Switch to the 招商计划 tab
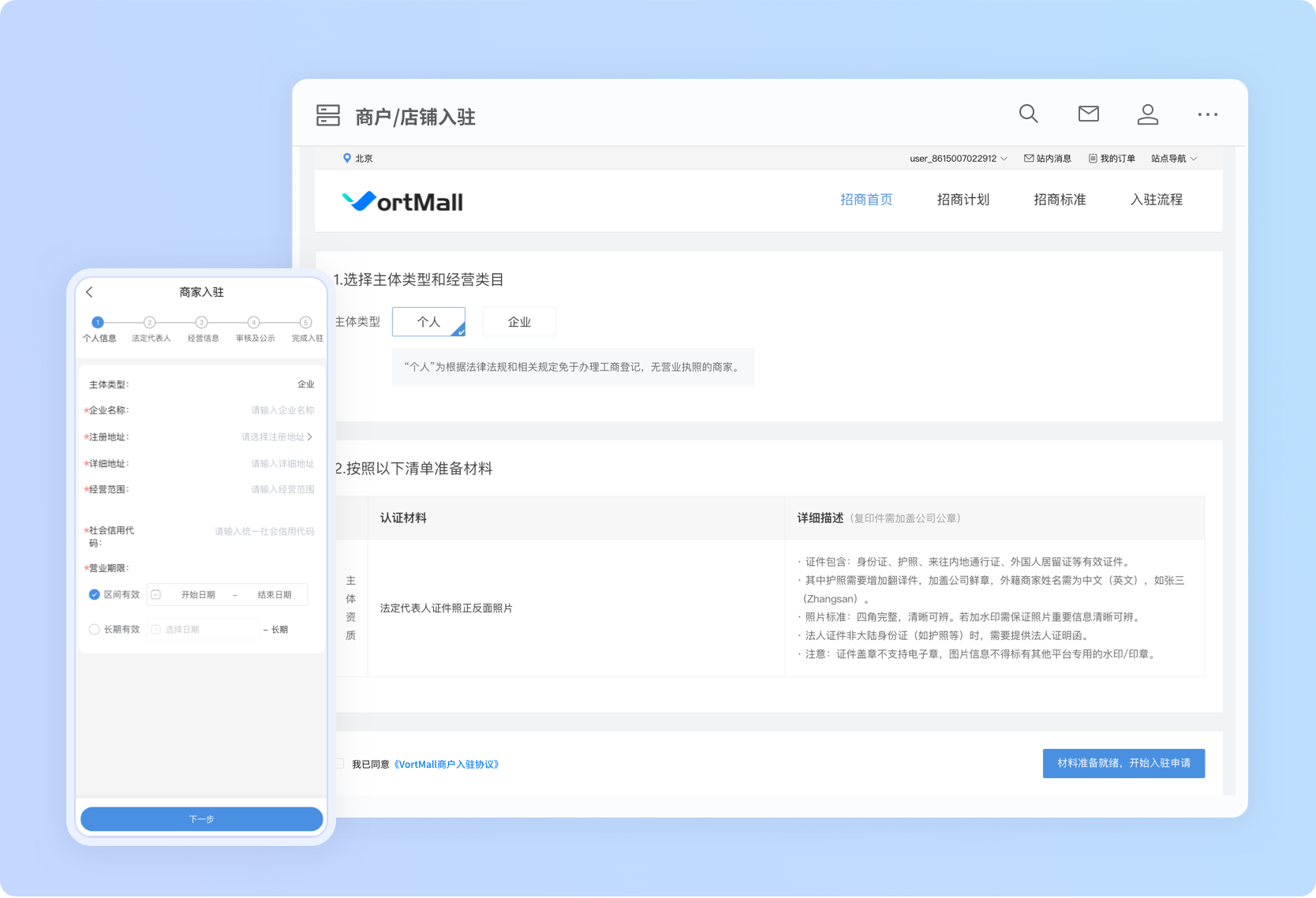 tap(963, 200)
